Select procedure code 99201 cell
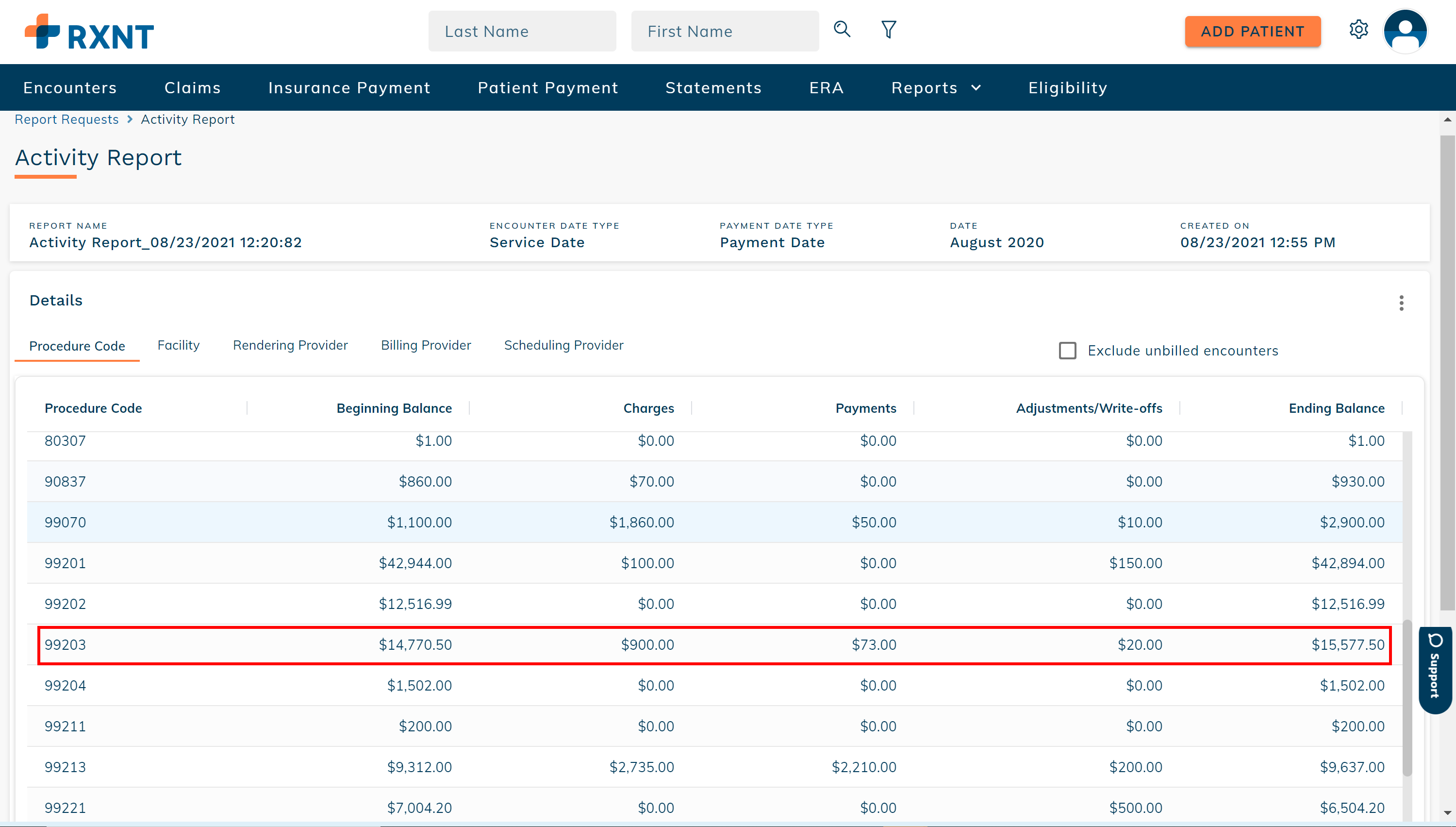This screenshot has width=1456, height=827. coord(66,563)
